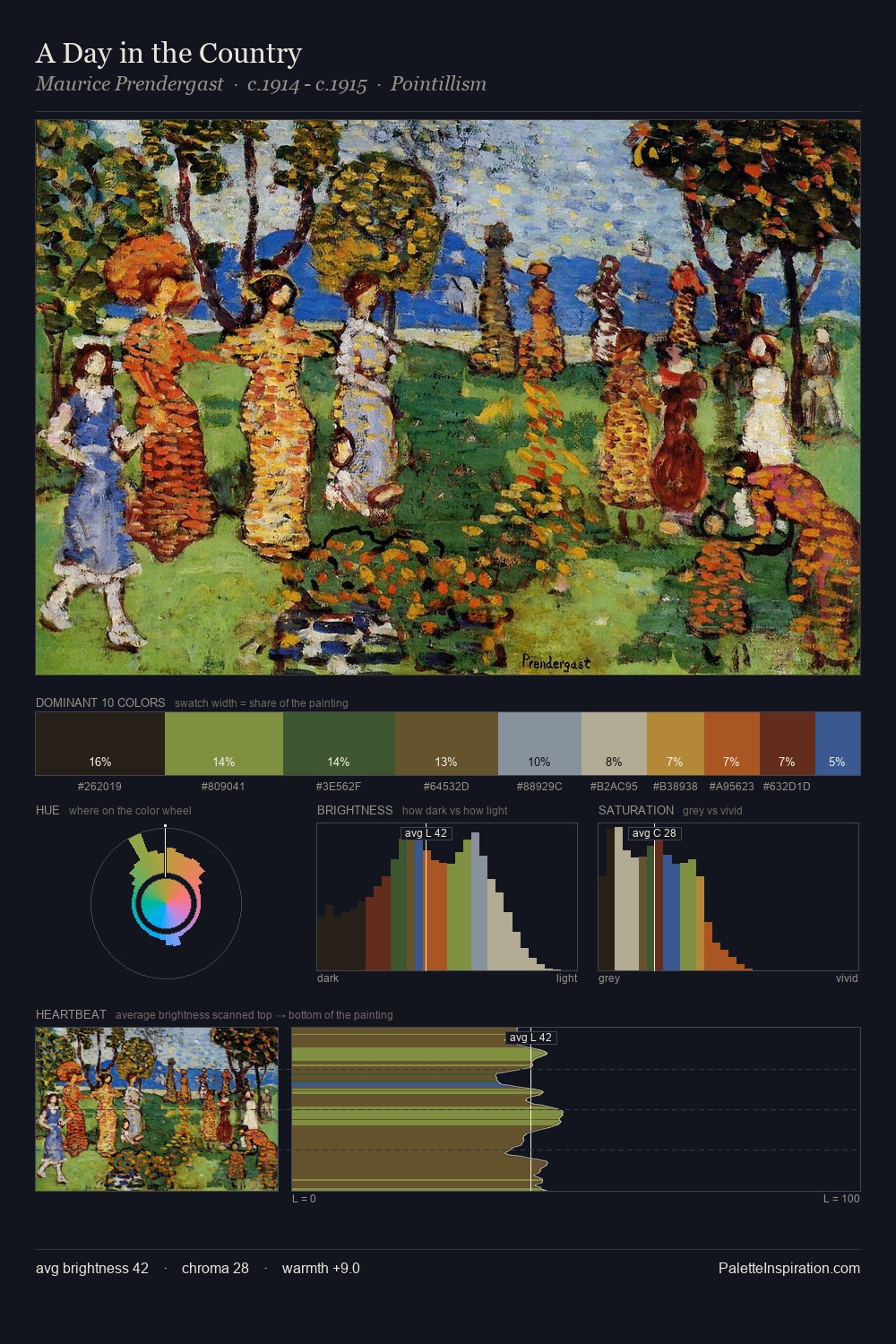
Task: Open the PaletteInspiration.com link
Action: [789, 1269]
